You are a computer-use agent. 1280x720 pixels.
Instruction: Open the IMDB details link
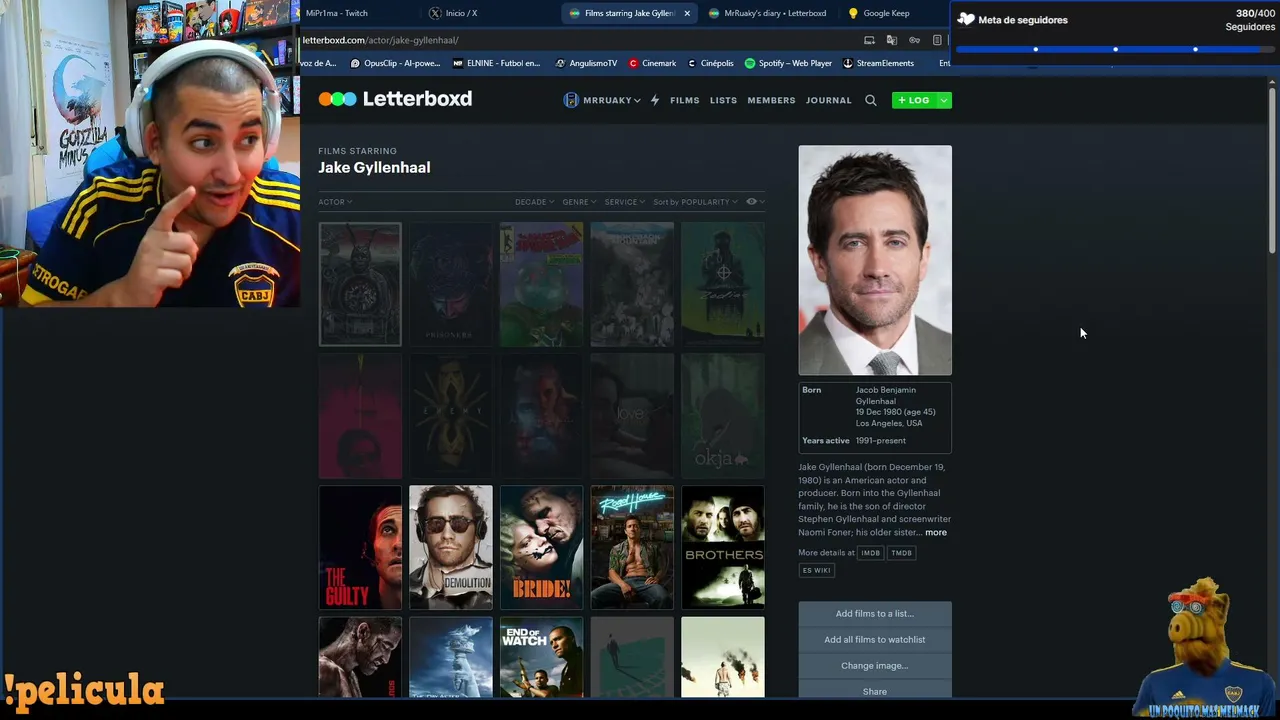(871, 553)
